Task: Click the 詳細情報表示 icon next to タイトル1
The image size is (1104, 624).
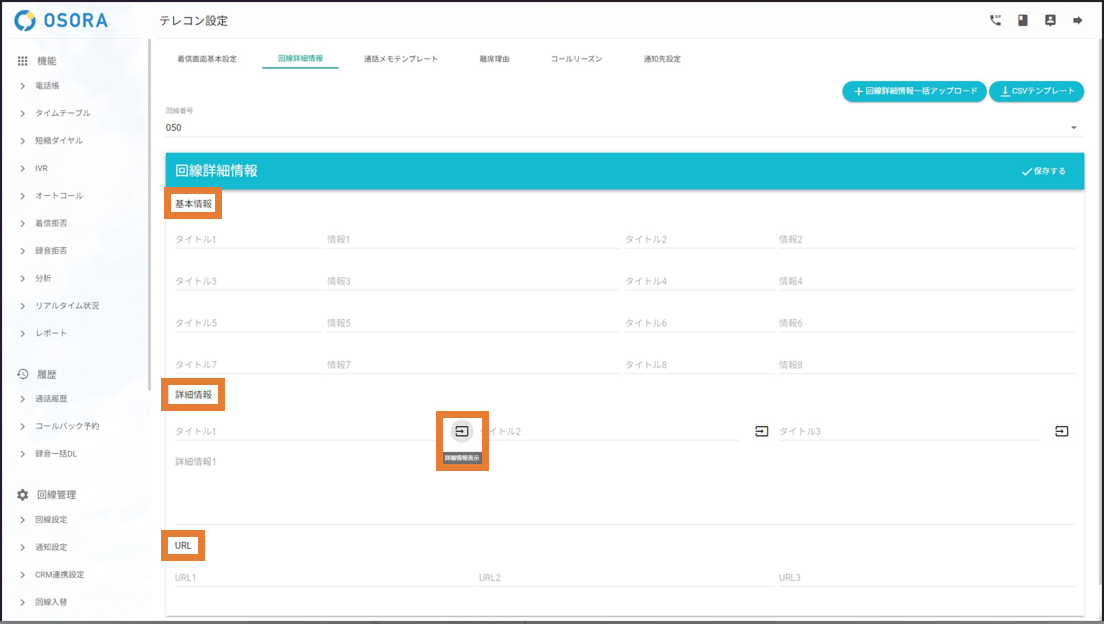Action: (x=461, y=431)
